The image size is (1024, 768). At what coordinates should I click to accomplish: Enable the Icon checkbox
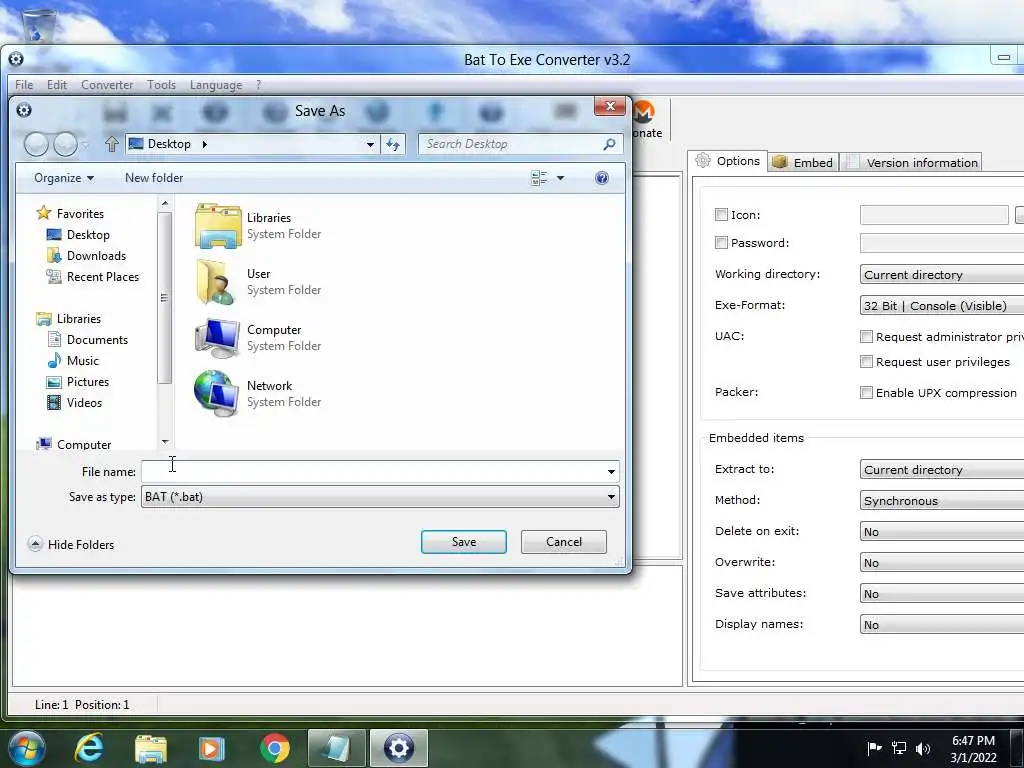[722, 215]
